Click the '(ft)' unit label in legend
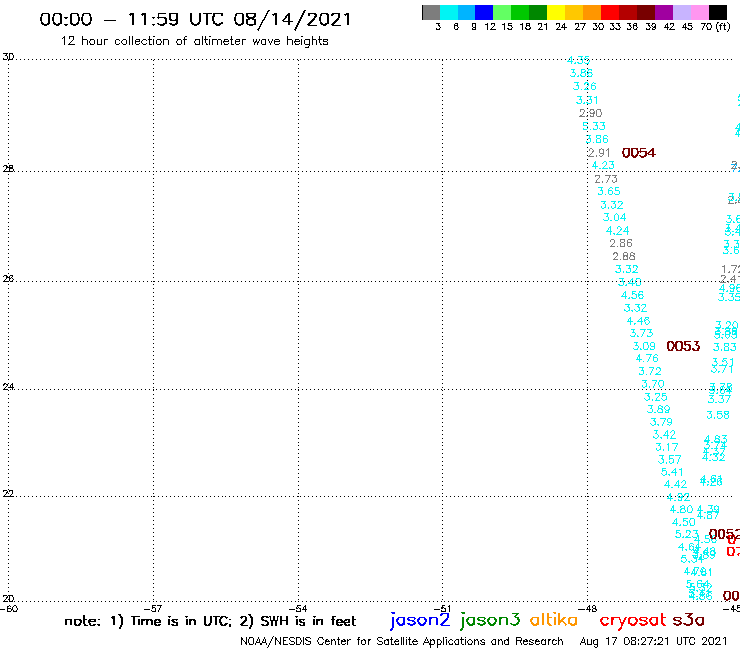Image resolution: width=740 pixels, height=650 pixels. point(723,26)
